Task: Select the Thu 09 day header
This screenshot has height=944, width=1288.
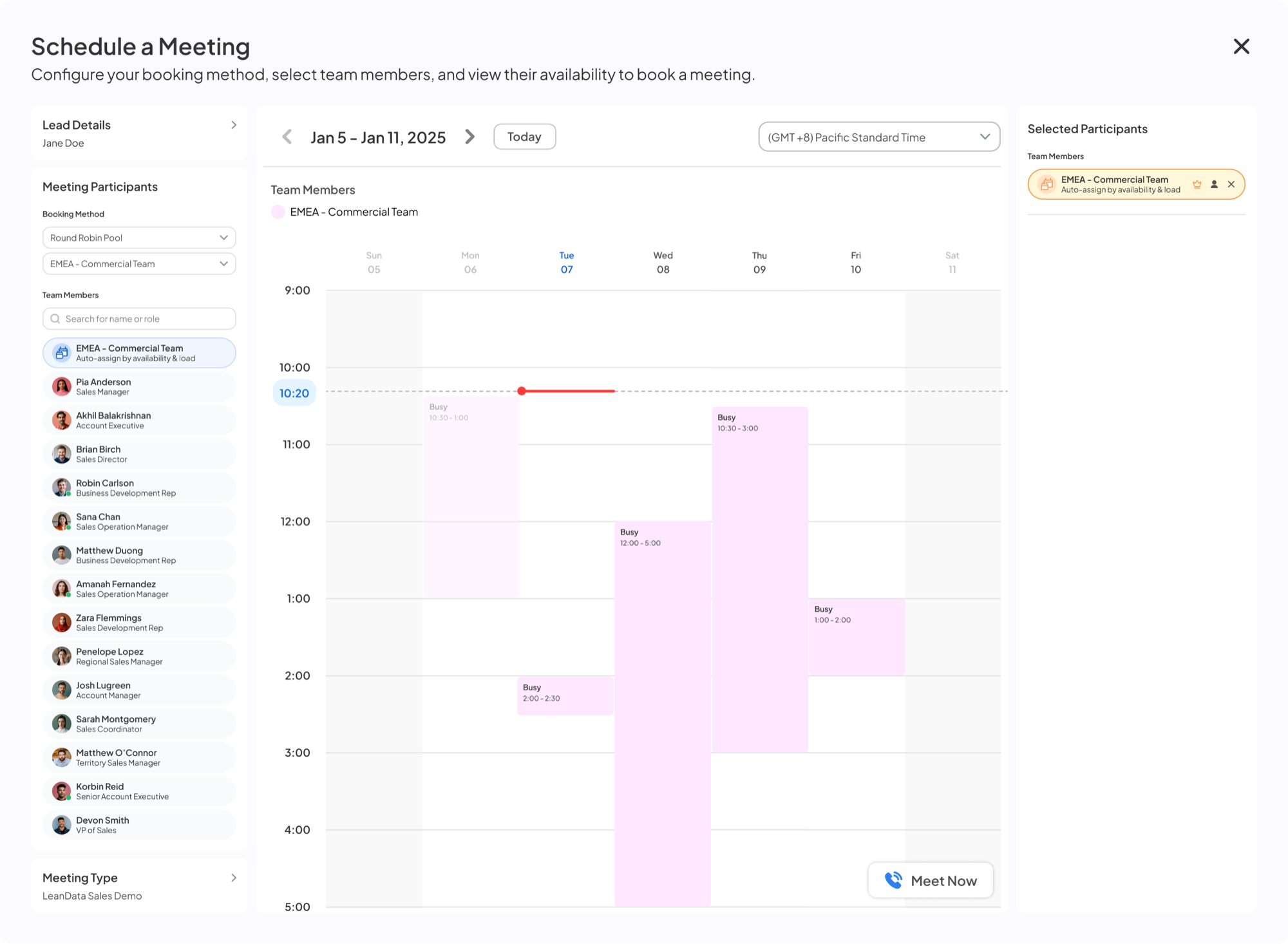Action: coord(759,263)
